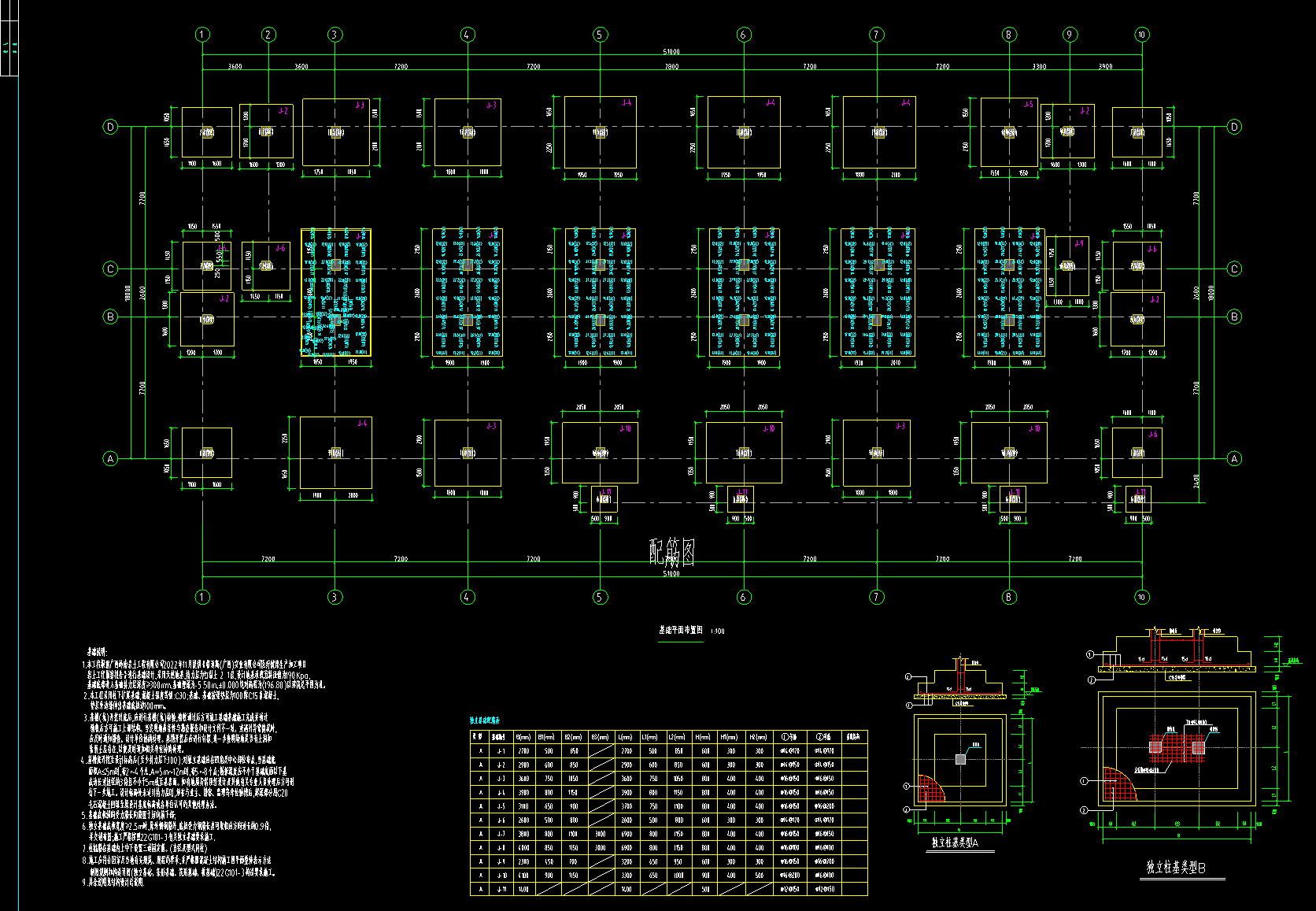1316x911 pixels.
Task: Click the B(mm) table header
Action: [x=523, y=737]
